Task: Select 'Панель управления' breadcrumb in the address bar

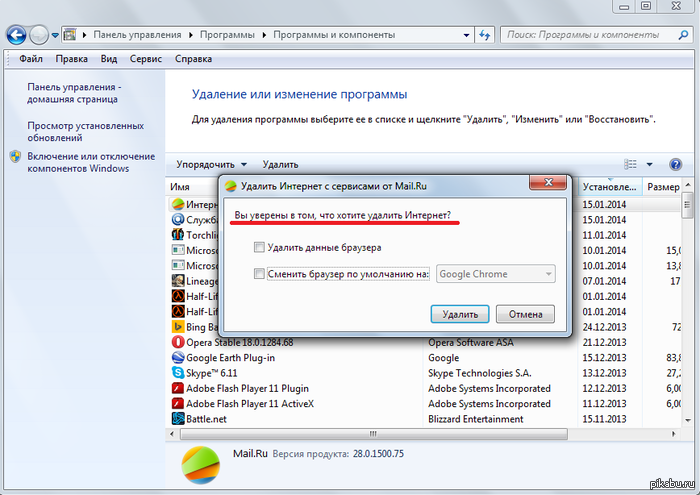Action: click(x=137, y=34)
